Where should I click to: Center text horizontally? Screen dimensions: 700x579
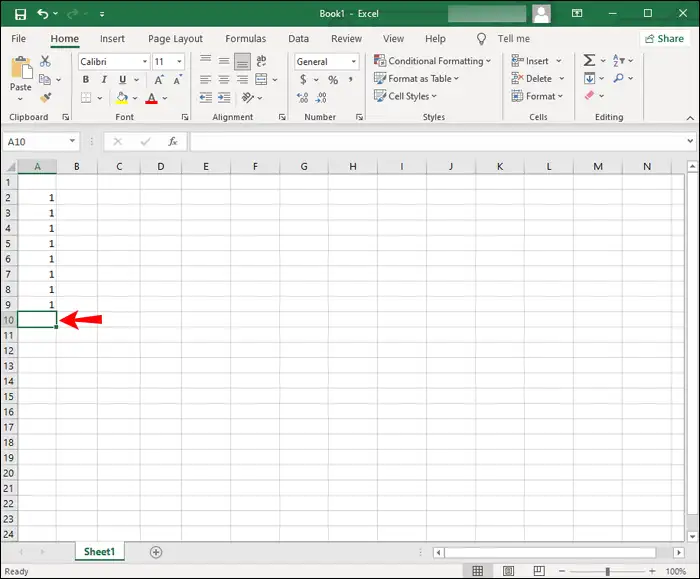point(224,80)
